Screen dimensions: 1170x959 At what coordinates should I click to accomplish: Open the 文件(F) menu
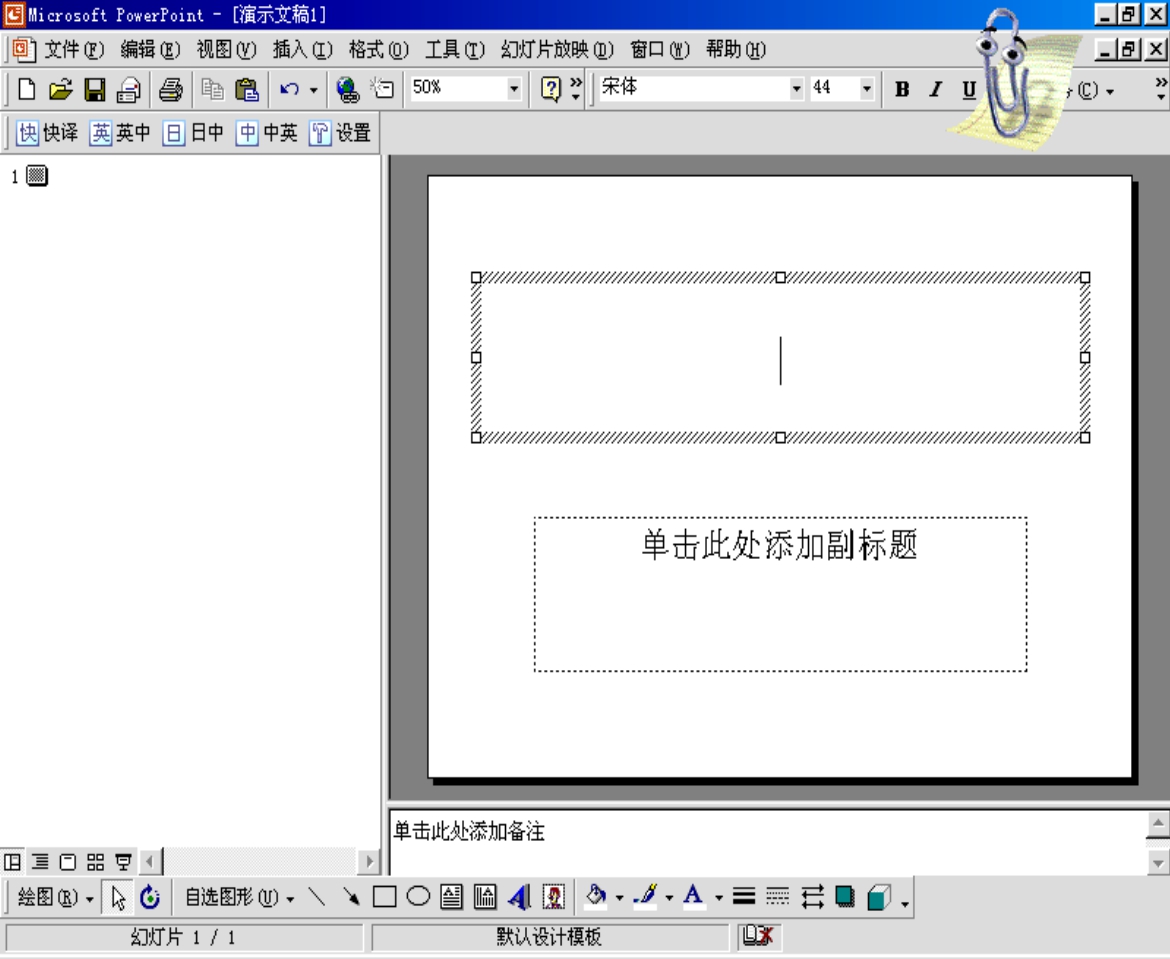click(73, 50)
